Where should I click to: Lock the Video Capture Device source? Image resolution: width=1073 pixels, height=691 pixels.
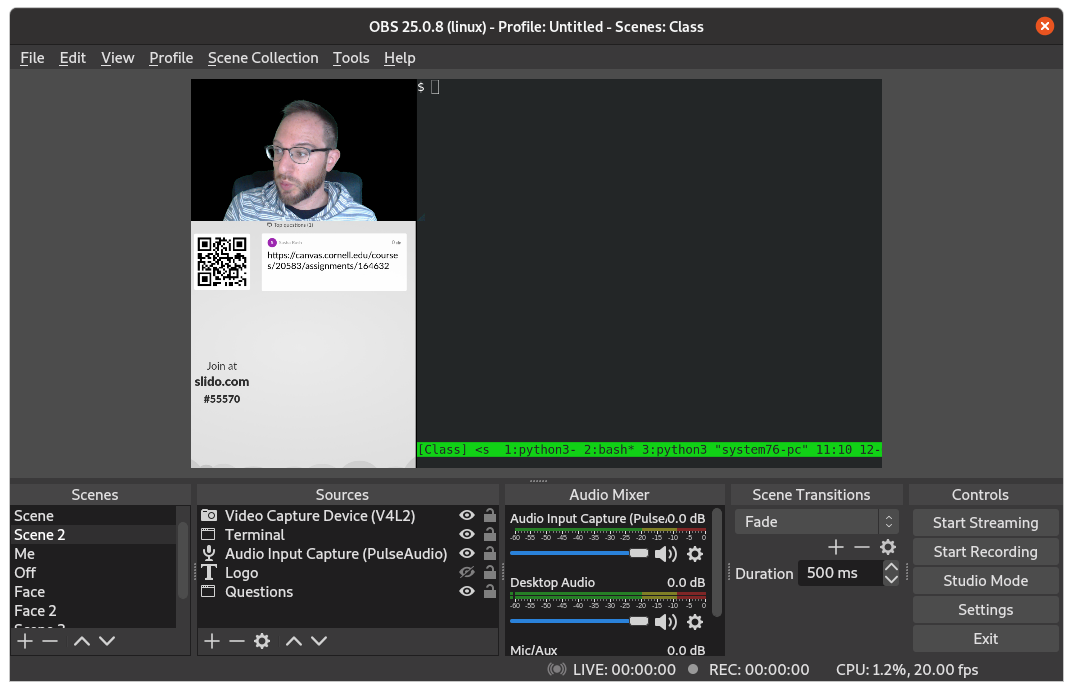point(490,515)
